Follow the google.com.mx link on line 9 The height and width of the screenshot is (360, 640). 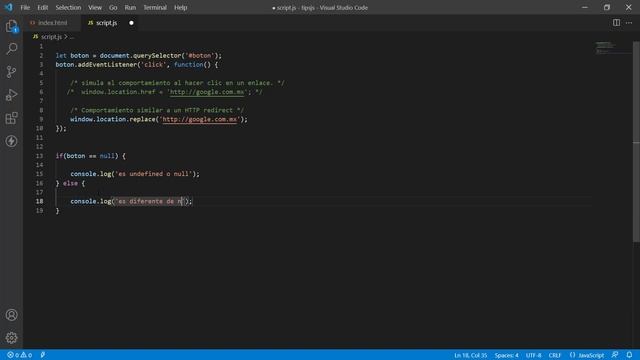200,119
